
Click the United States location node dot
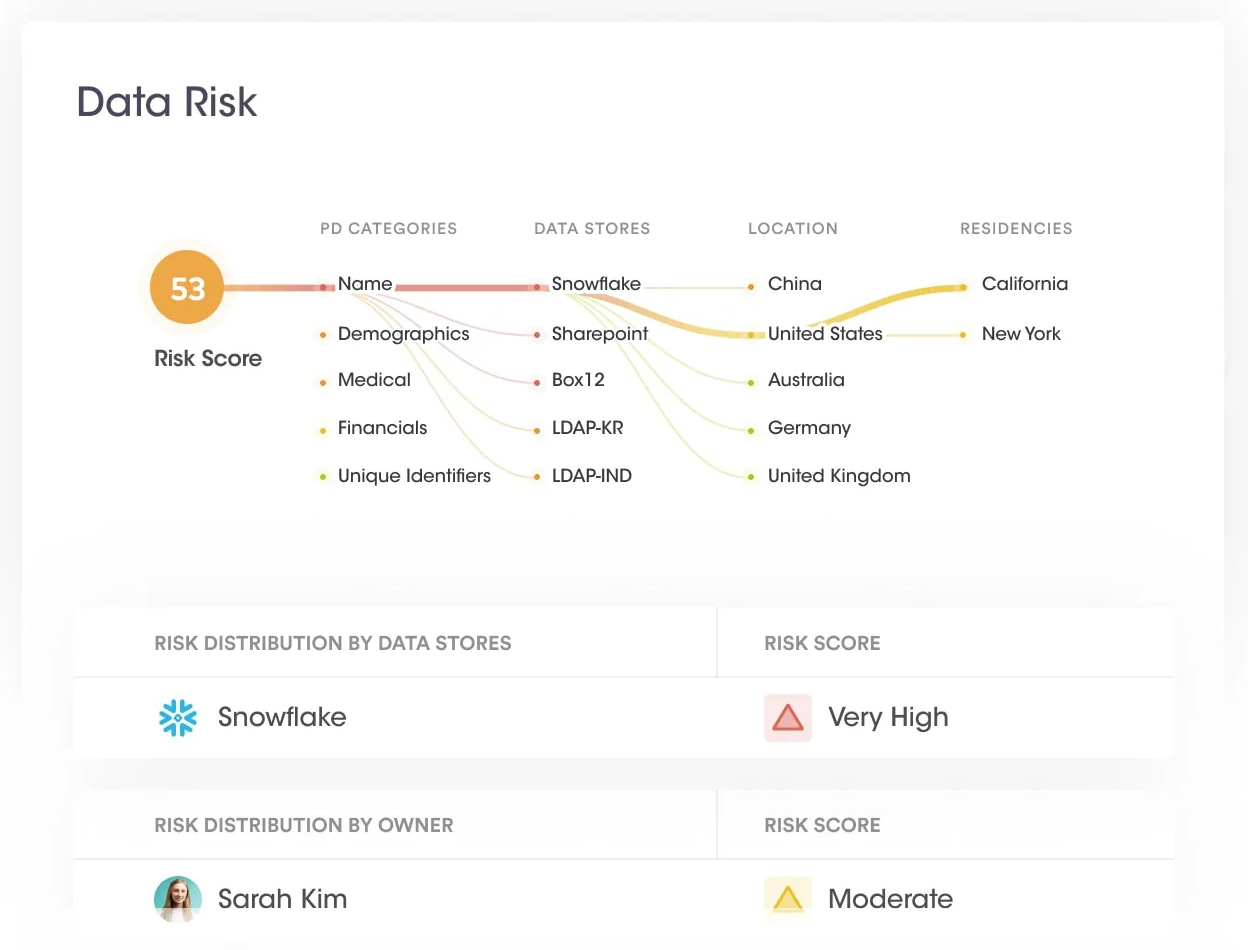[x=751, y=335]
